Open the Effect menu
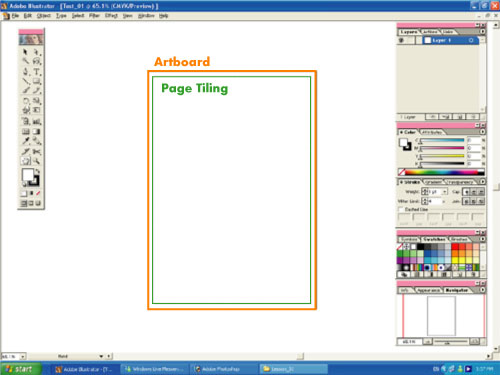The image size is (500, 375). tap(111, 16)
